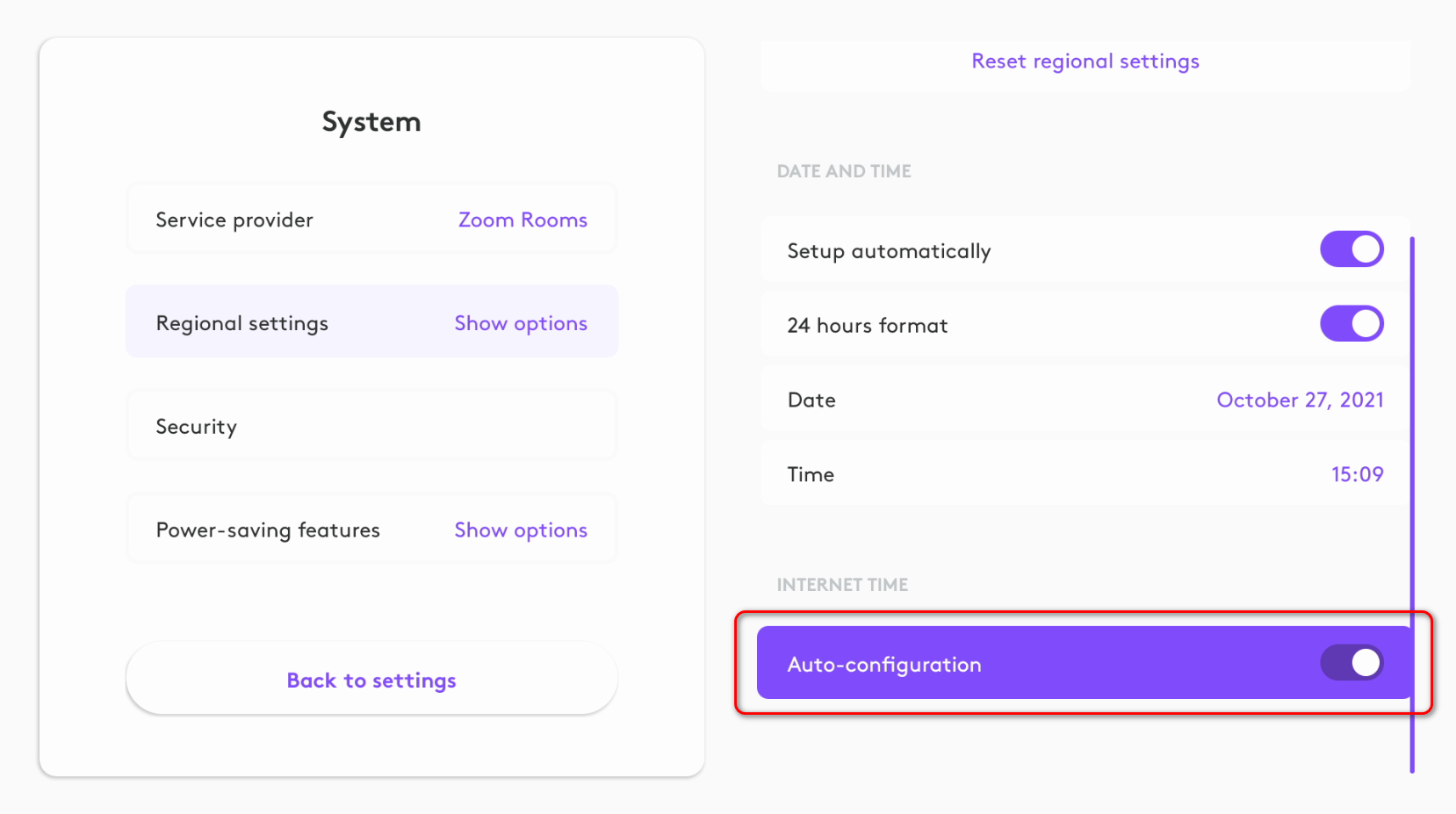Open Zoom Rooms service provider option
1456x814 pixels.
[523, 220]
